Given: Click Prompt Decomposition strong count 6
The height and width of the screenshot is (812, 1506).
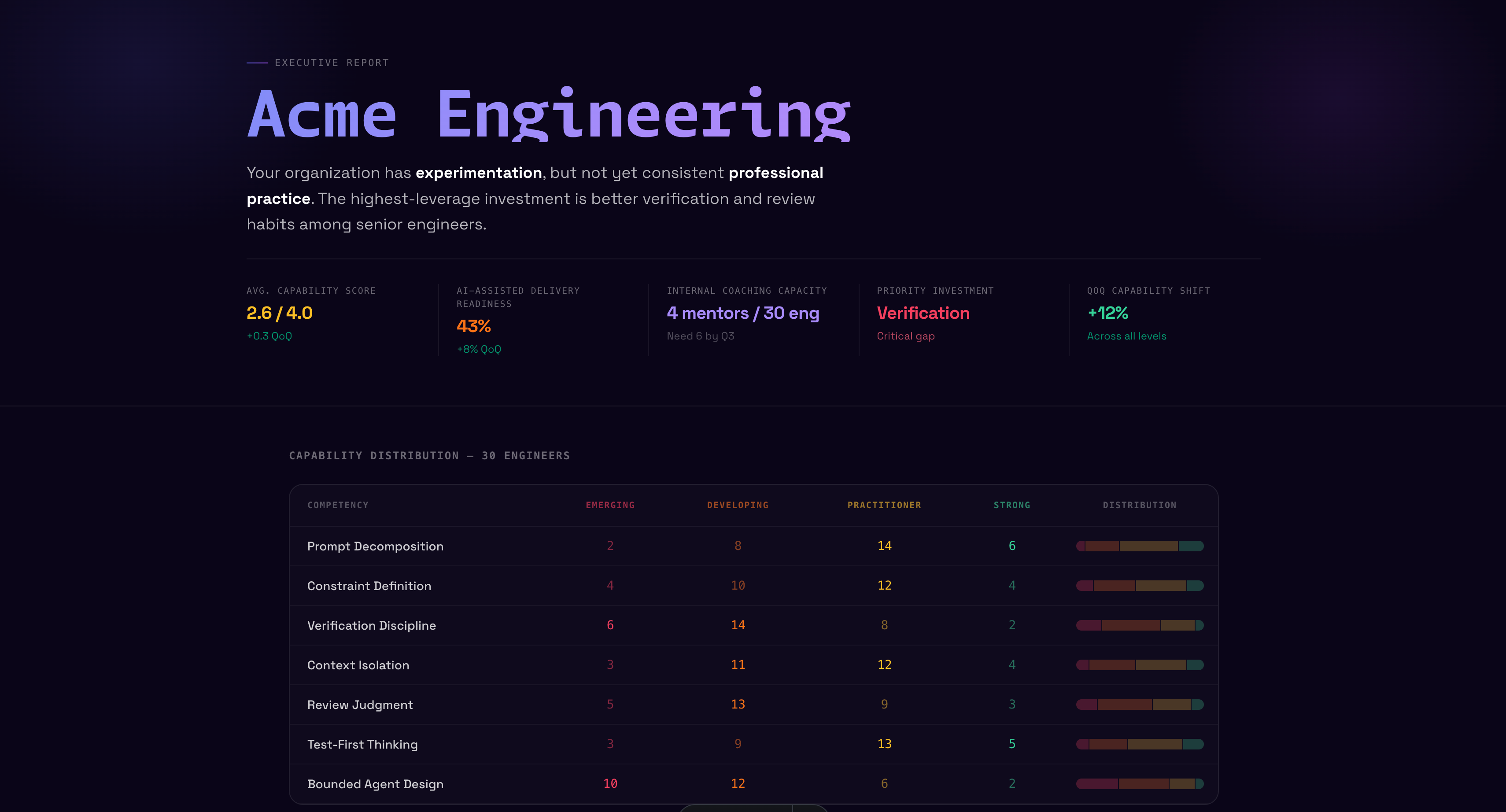Looking at the screenshot, I should [x=1012, y=546].
